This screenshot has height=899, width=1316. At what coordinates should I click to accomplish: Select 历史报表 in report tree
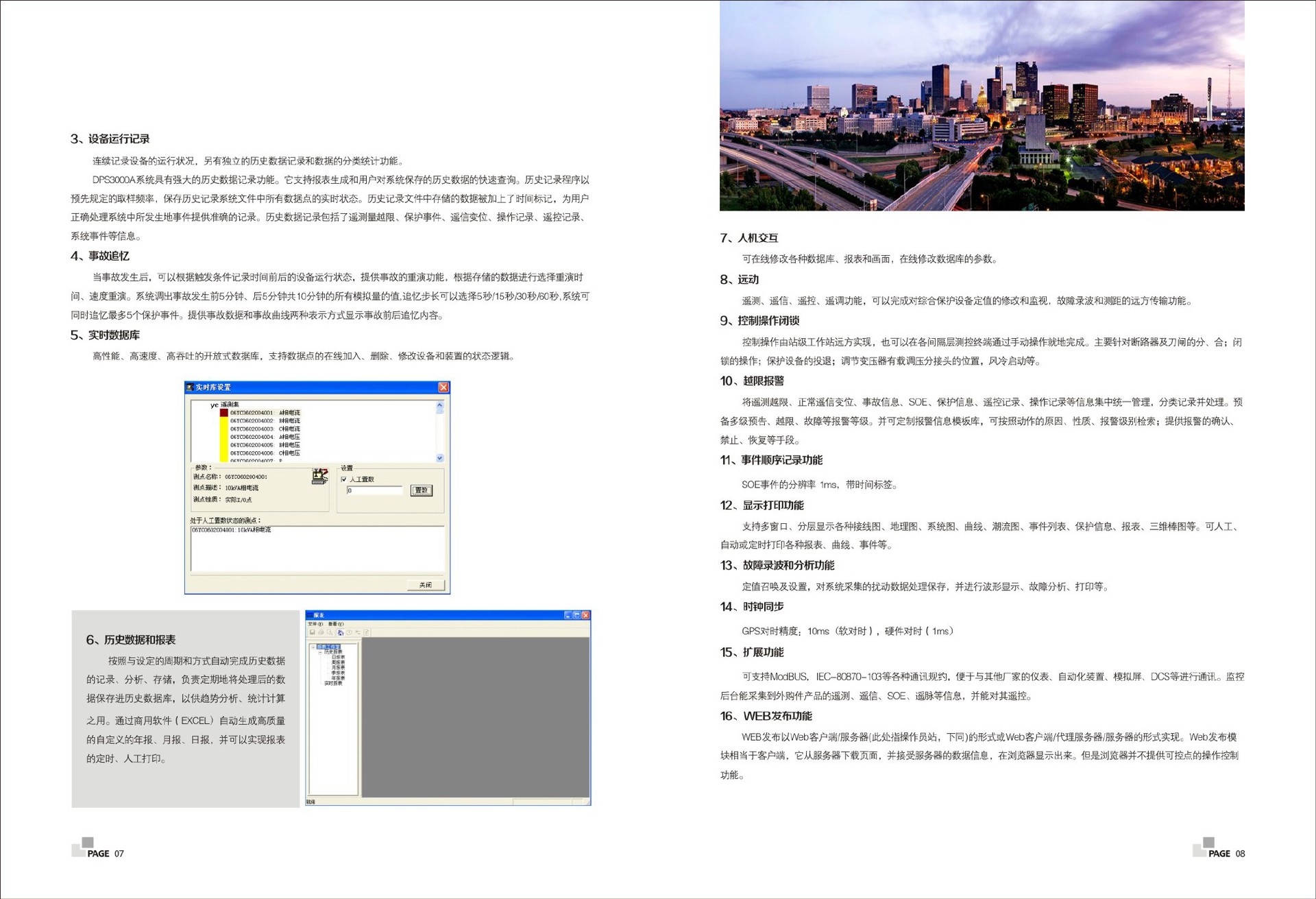(x=333, y=652)
